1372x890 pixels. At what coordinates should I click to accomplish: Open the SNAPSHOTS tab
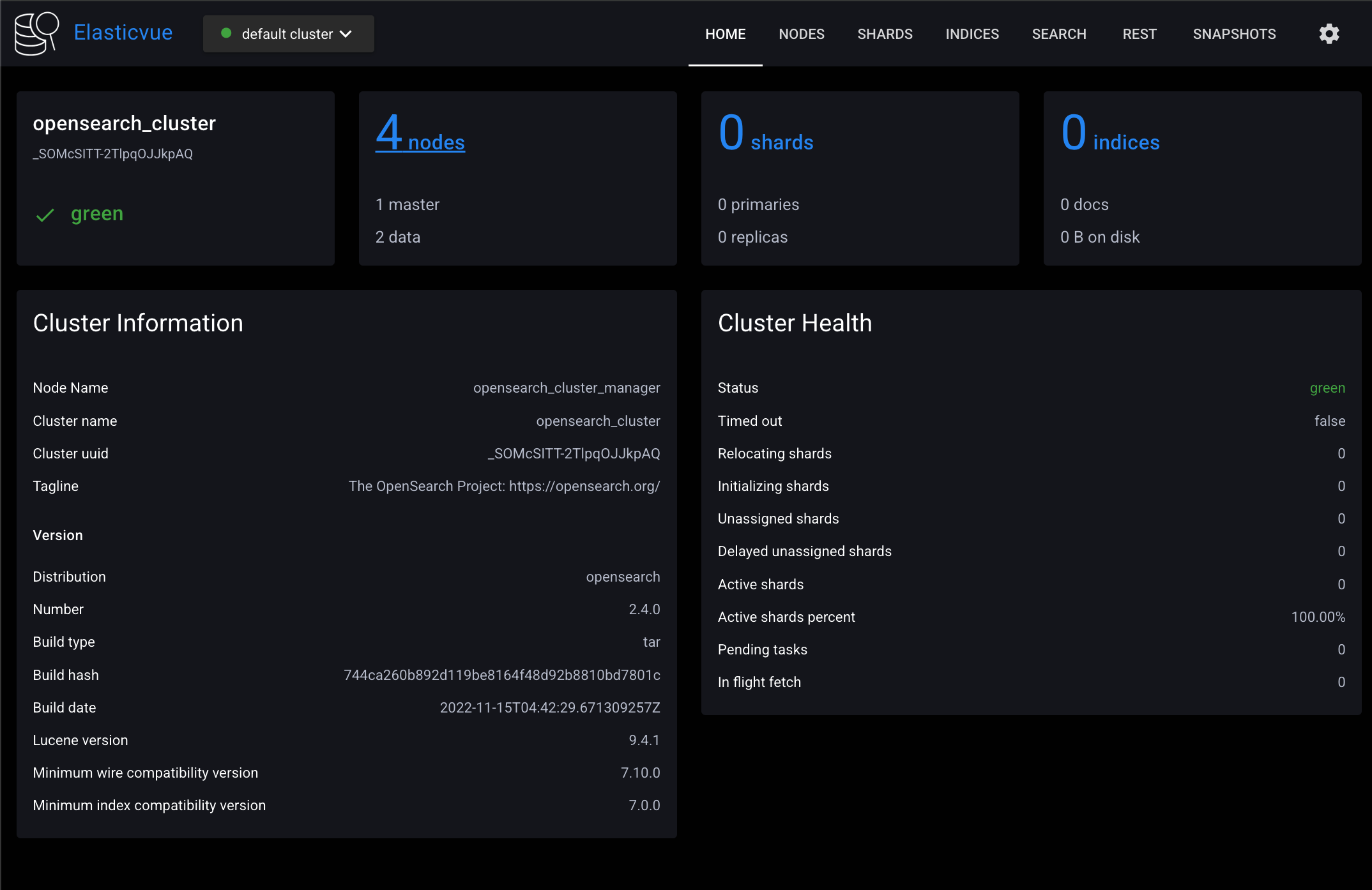point(1233,34)
